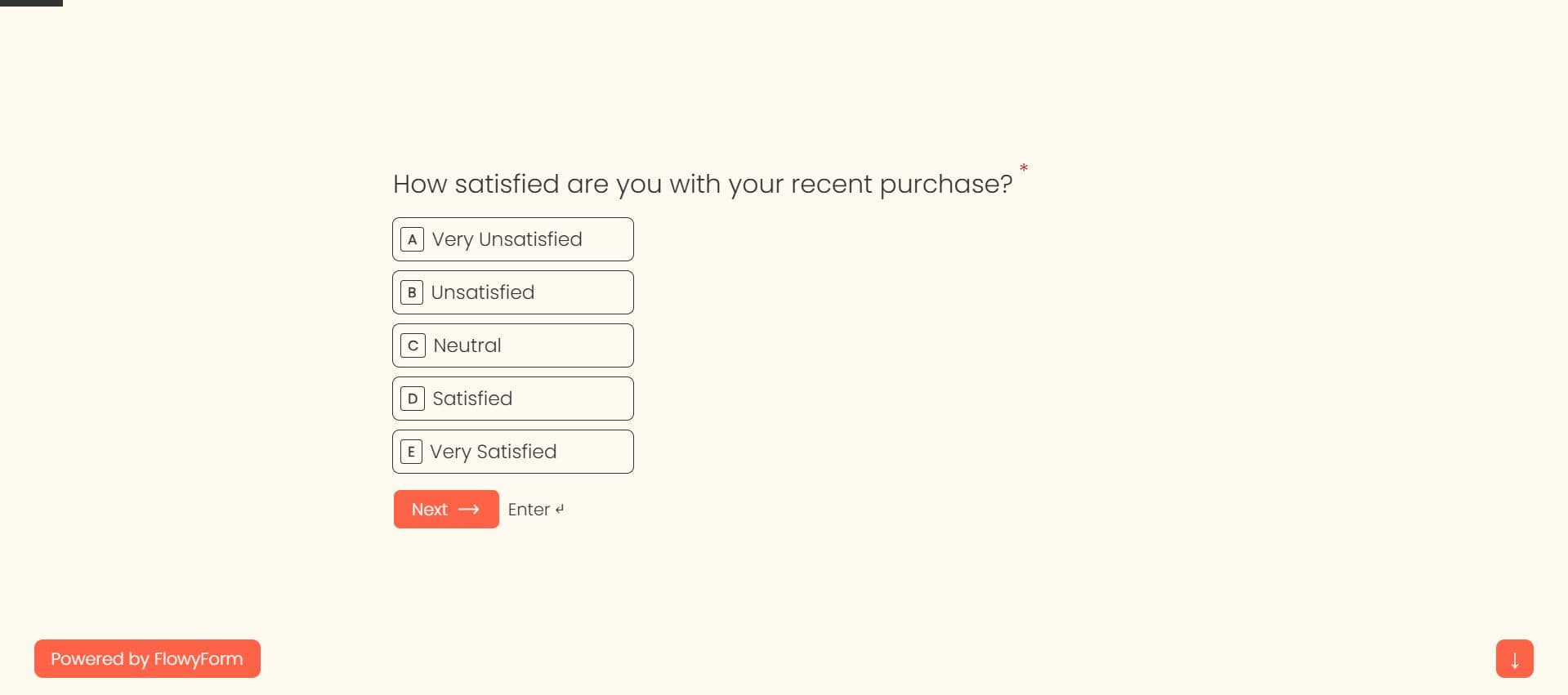The image size is (1568, 695).
Task: Select the "Very Unsatisfied" answer option
Action: [513, 239]
